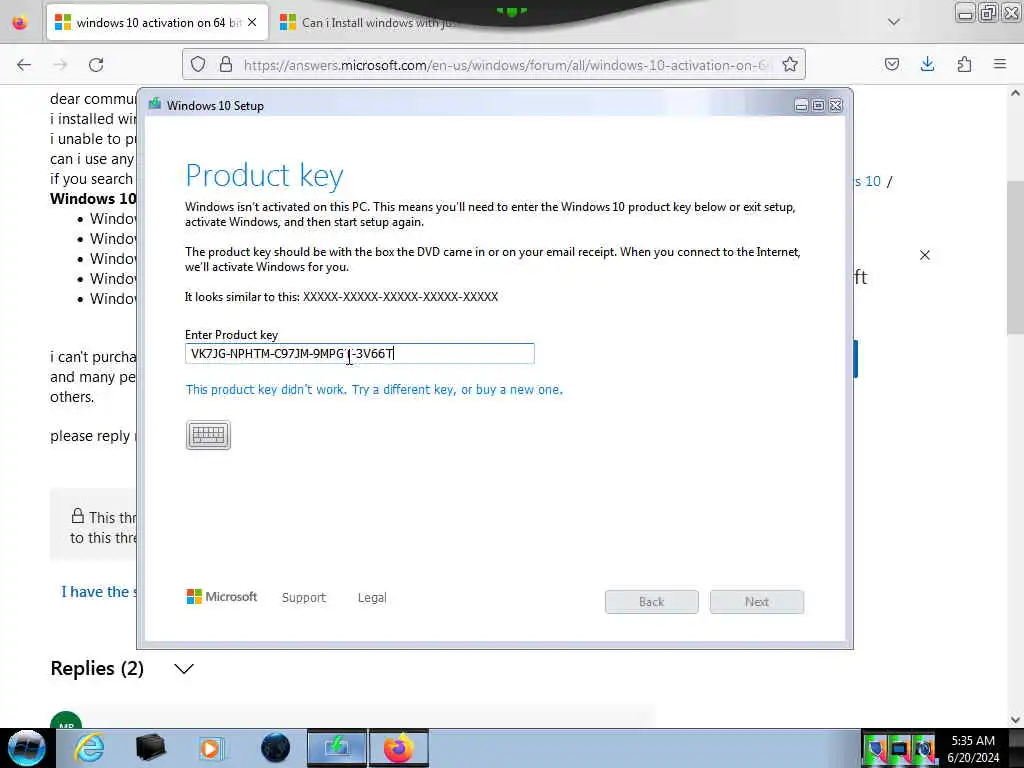The height and width of the screenshot is (768, 1024).
Task: Click 'Replies (2)' heading text
Action: coord(97,669)
